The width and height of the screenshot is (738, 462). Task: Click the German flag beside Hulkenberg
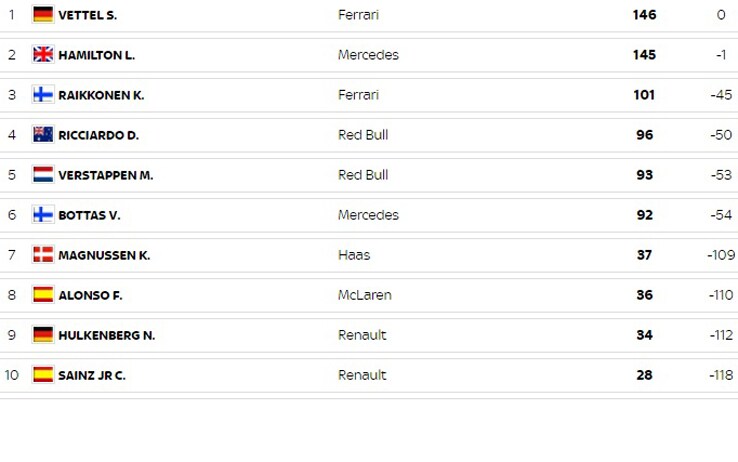pyautogui.click(x=43, y=335)
